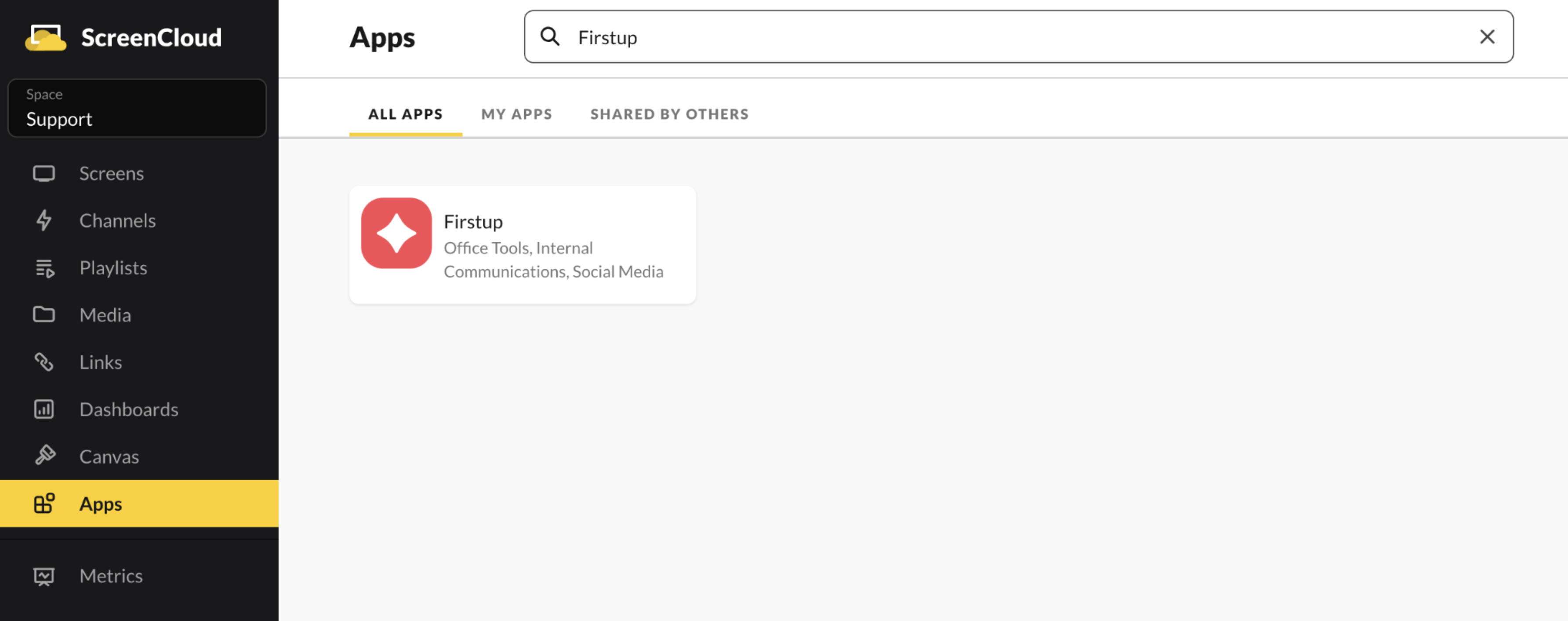Screen dimensions: 1568x621
Task: Select the highlighted Apps menu item
Action: (x=139, y=504)
